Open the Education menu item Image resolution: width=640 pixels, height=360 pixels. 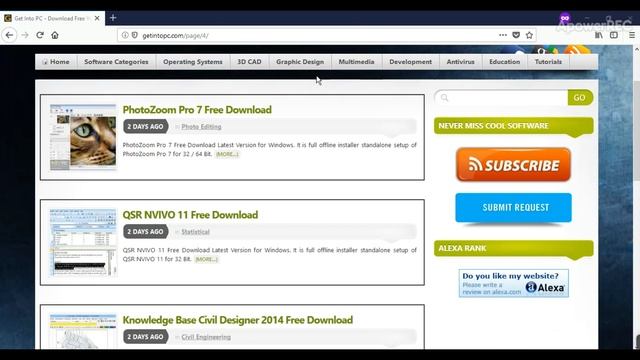click(x=504, y=62)
